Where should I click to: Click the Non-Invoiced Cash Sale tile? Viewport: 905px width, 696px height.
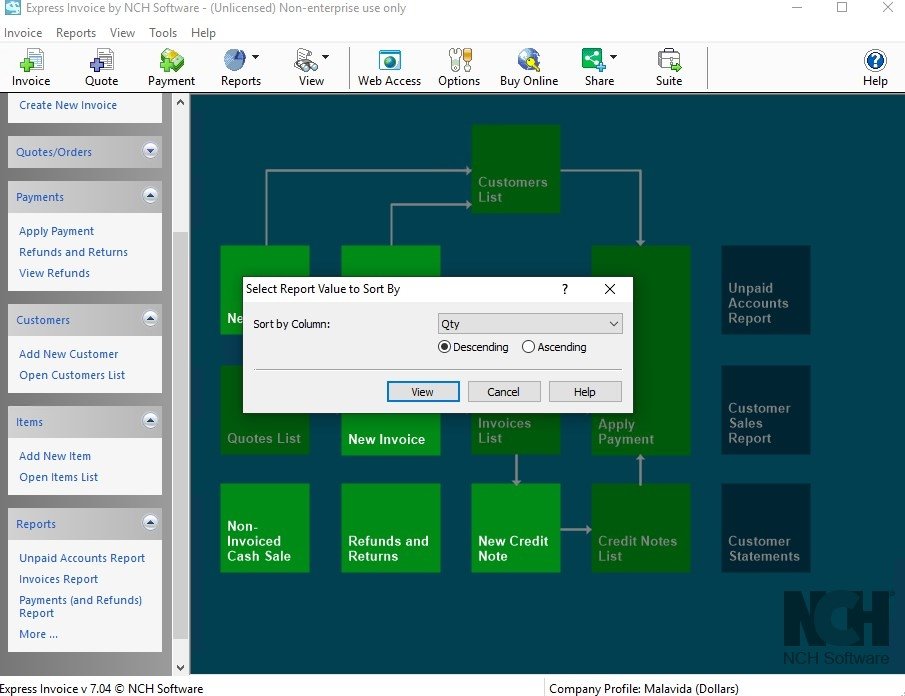265,528
